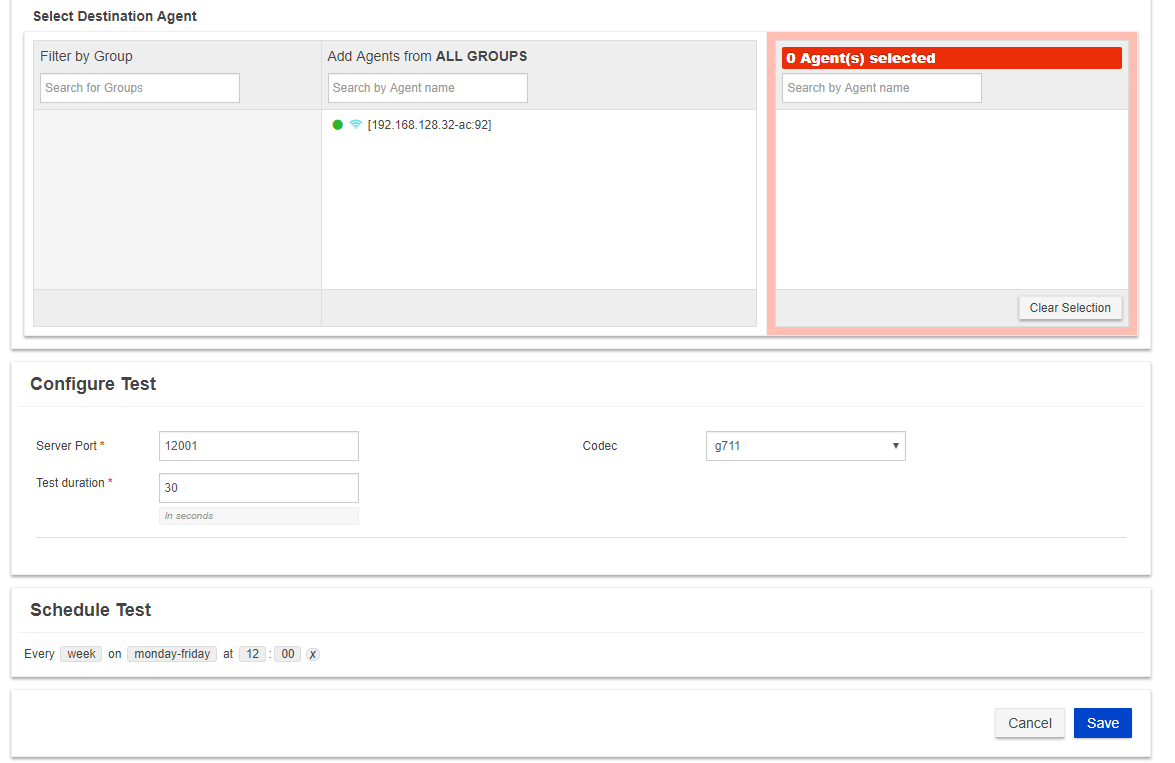Screen dimensions: 1175x763
Task: Remove the schedule with the x icon
Action: click(x=313, y=654)
